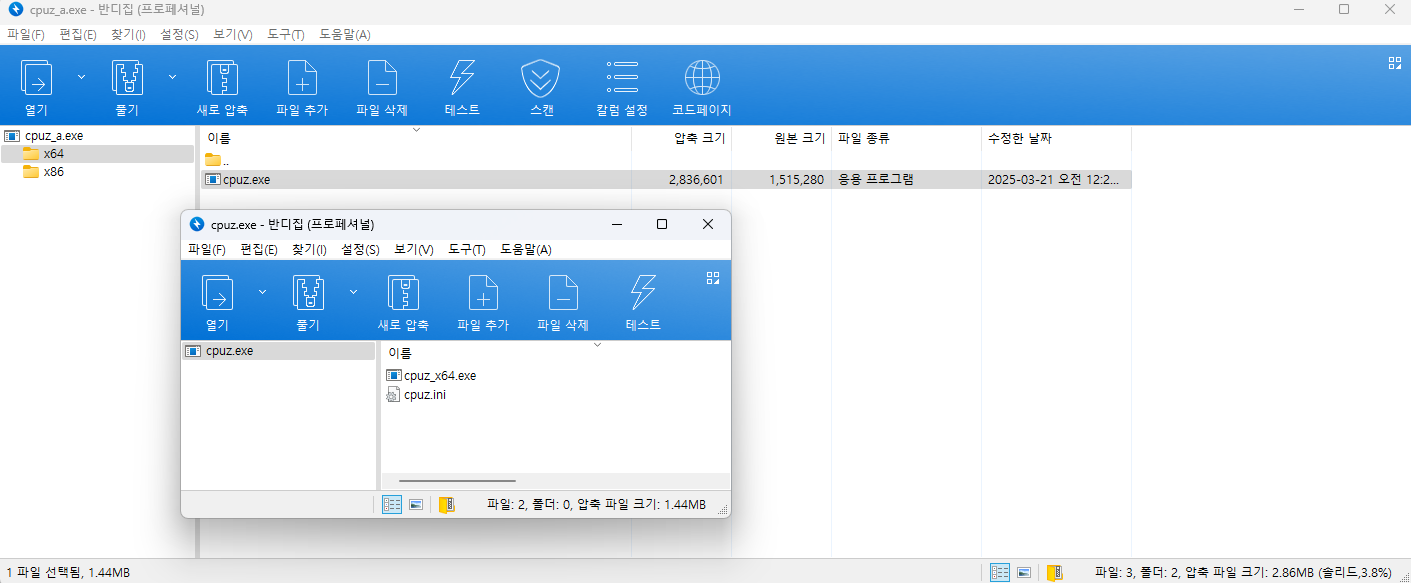Click Delete File (파일 삭제) in cpuz.exe window
The width and height of the screenshot is (1411, 583).
[x=563, y=303]
